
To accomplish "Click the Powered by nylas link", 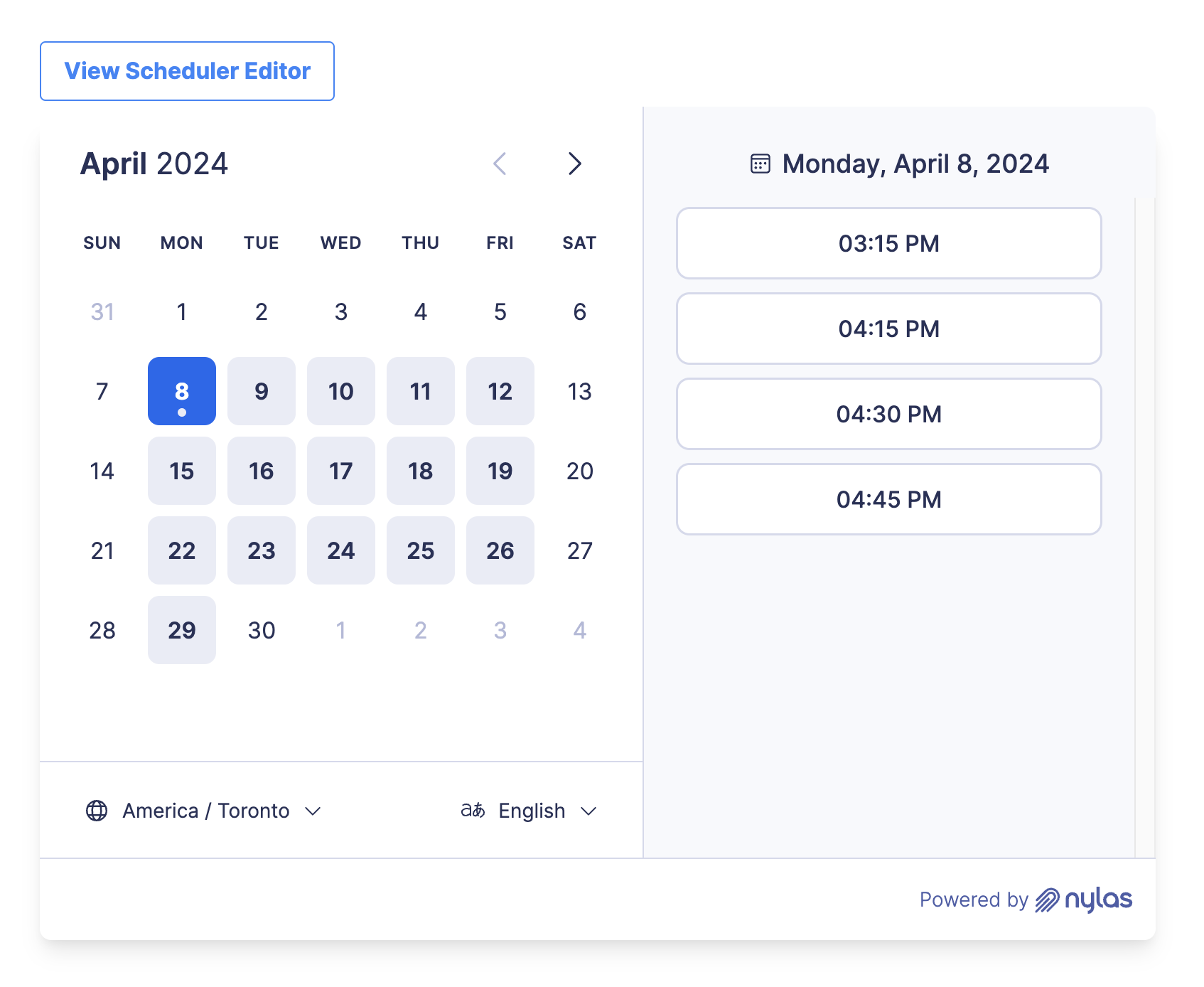I will (x=1026, y=899).
